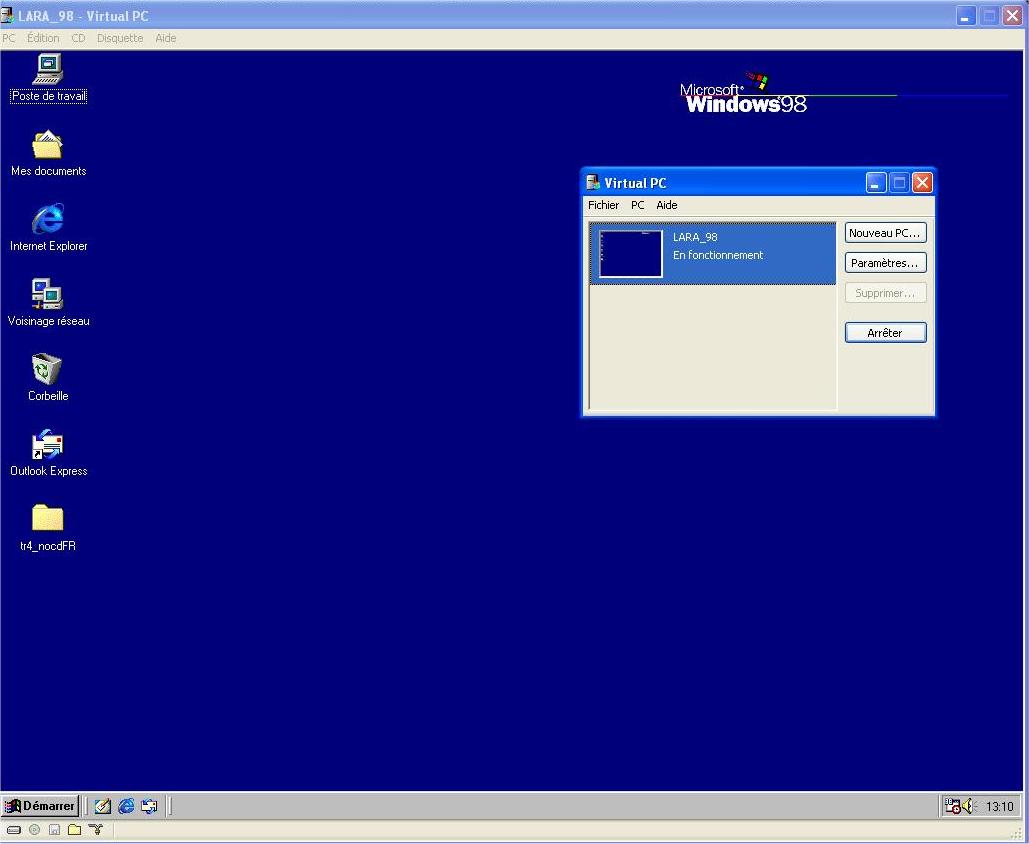Click the Virtual PC console title icon
This screenshot has height=844, width=1029.
[593, 182]
